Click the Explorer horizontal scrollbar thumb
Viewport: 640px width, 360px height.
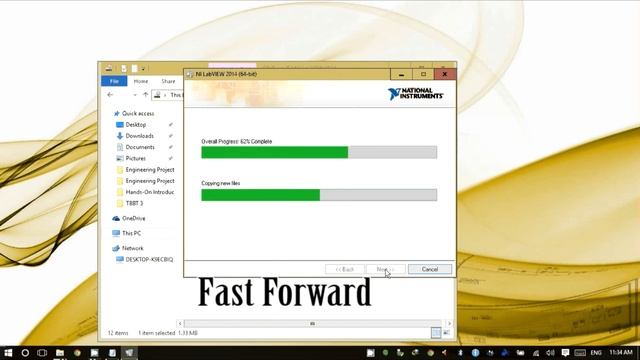click(x=313, y=323)
